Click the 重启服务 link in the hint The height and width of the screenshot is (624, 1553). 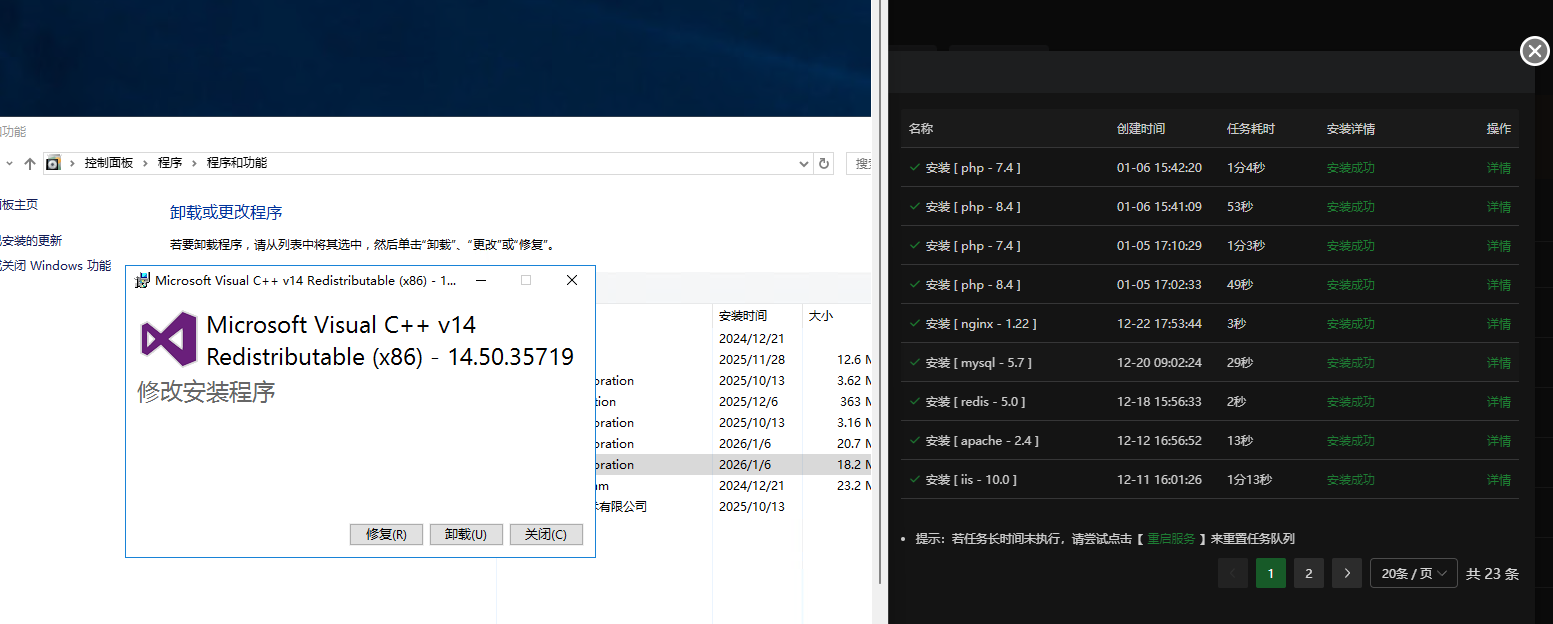point(1171,538)
